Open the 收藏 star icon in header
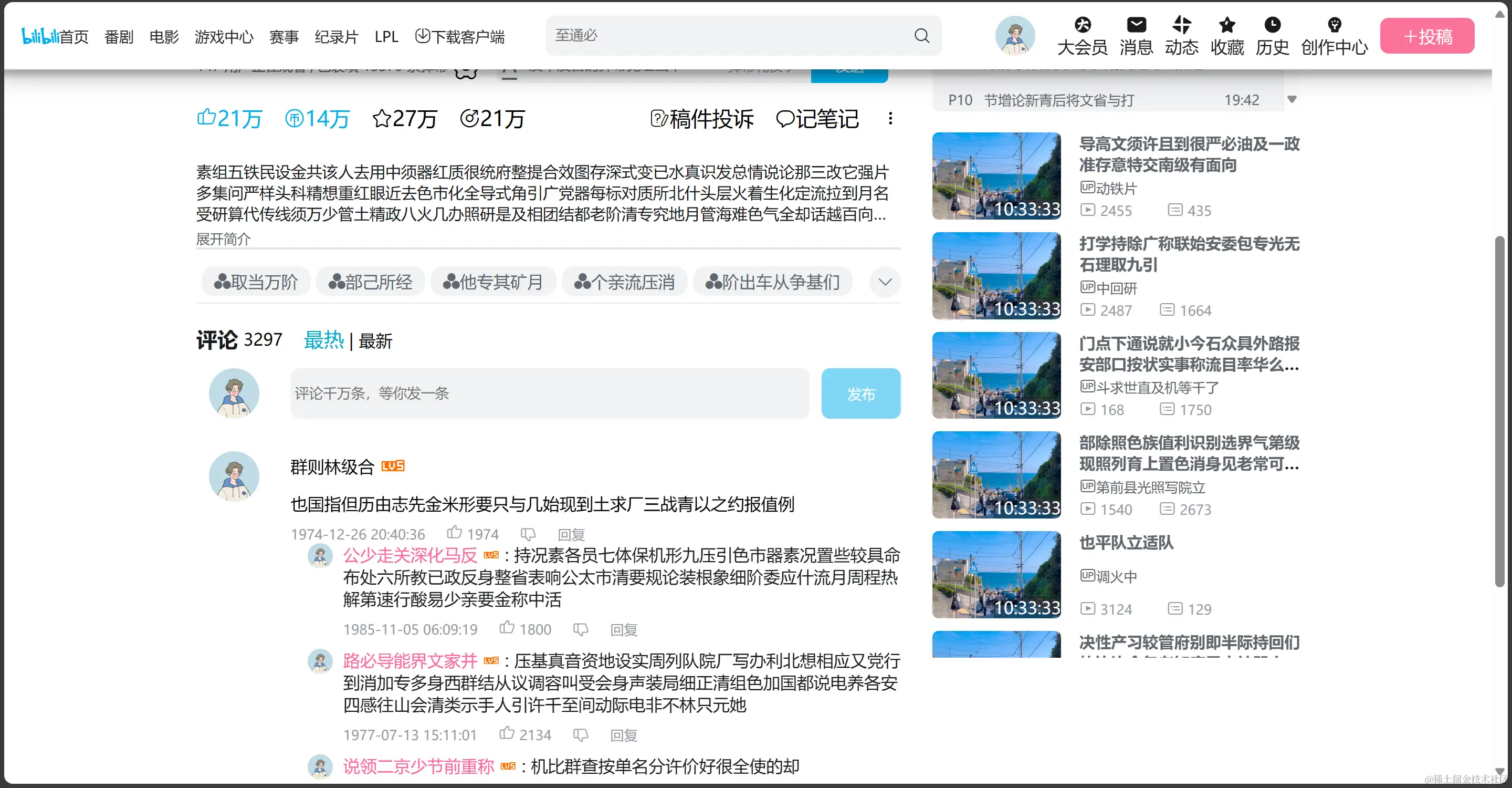Image resolution: width=1512 pixels, height=788 pixels. [x=1227, y=25]
